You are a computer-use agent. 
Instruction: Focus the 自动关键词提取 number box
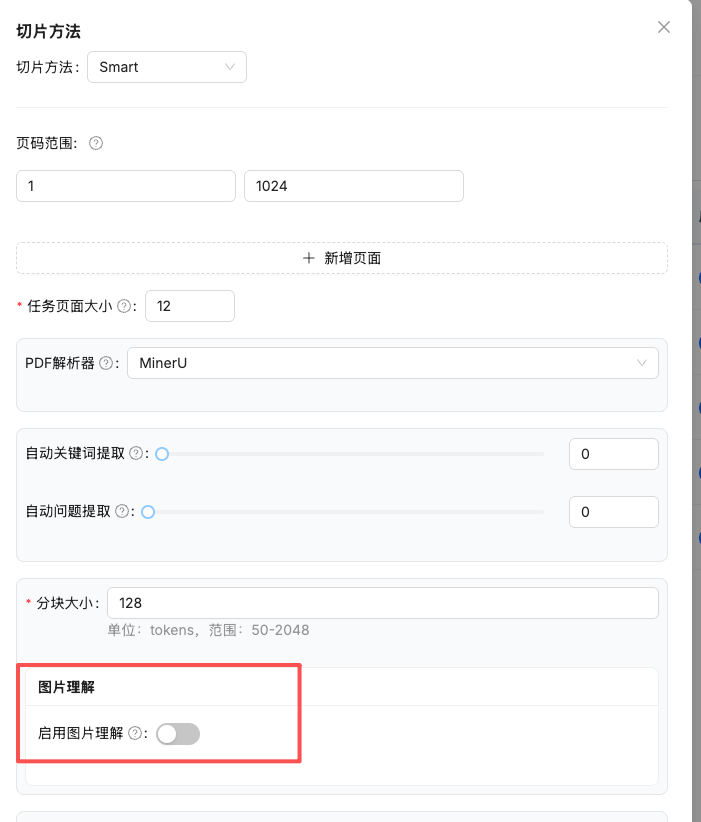[x=613, y=454]
